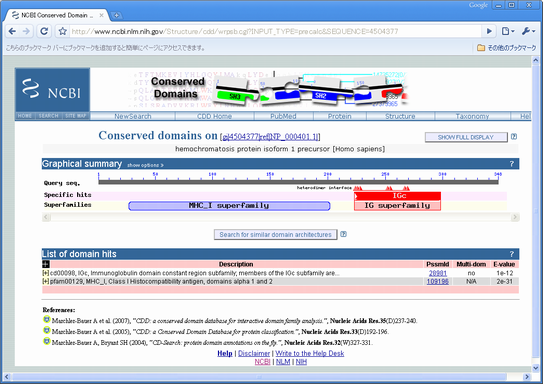Viewport: 543px width, 384px height.
Task: Click help icon next to Show Full Display
Action: coord(514,137)
